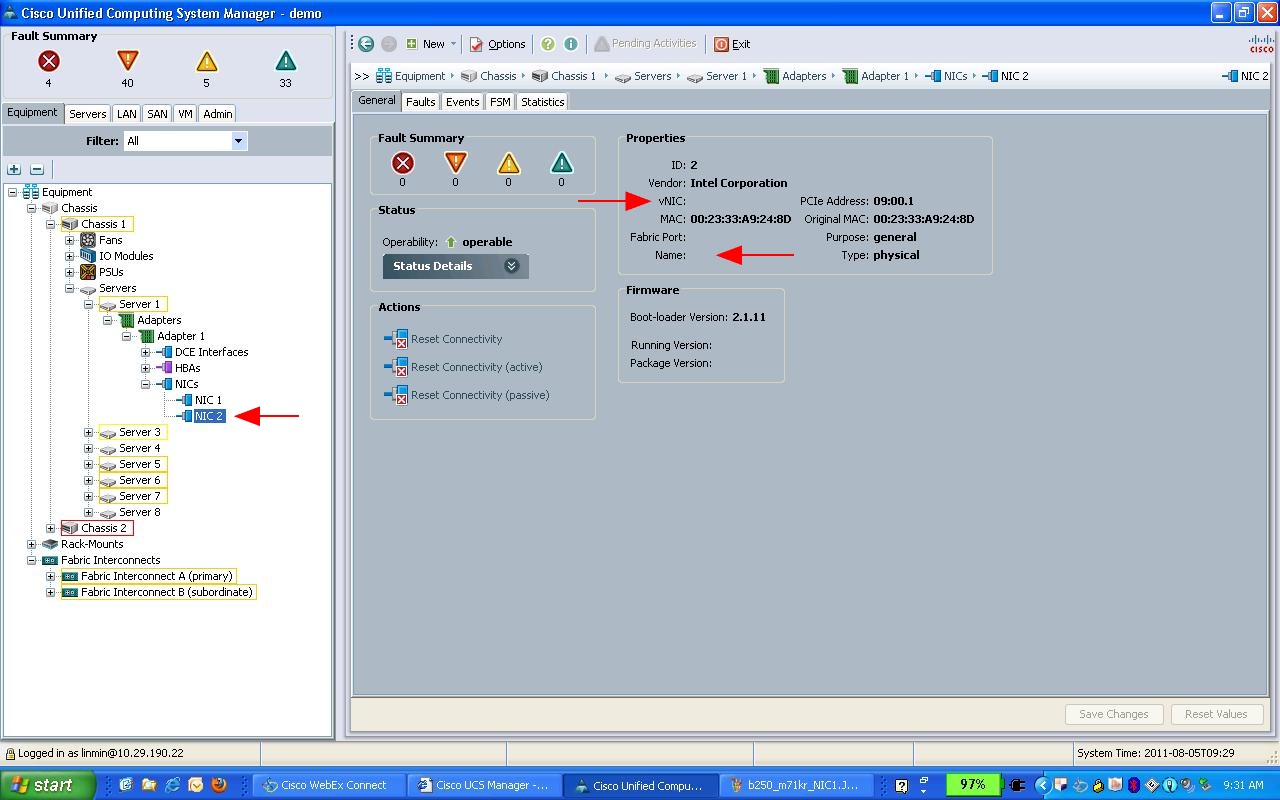Click the warning fault icon in NIC Fault Summary
The width and height of the screenshot is (1280, 800).
[561, 163]
